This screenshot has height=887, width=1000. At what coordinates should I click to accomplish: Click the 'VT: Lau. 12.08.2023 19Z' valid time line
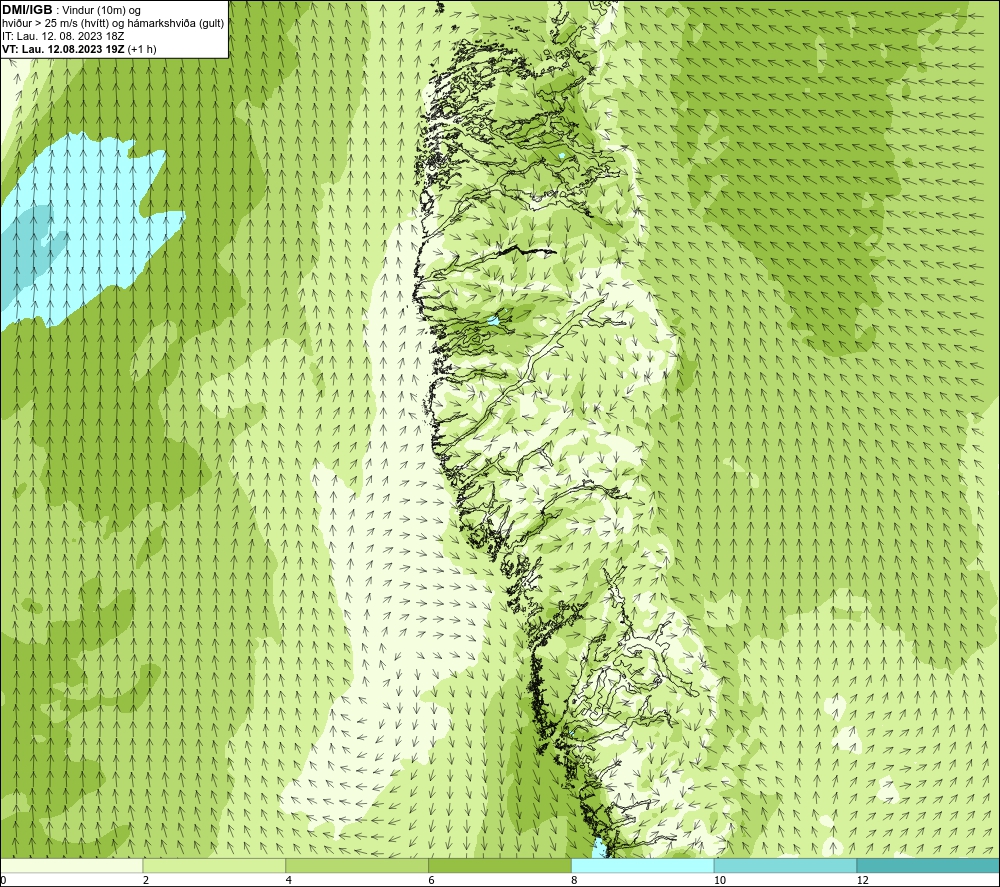tap(79, 49)
